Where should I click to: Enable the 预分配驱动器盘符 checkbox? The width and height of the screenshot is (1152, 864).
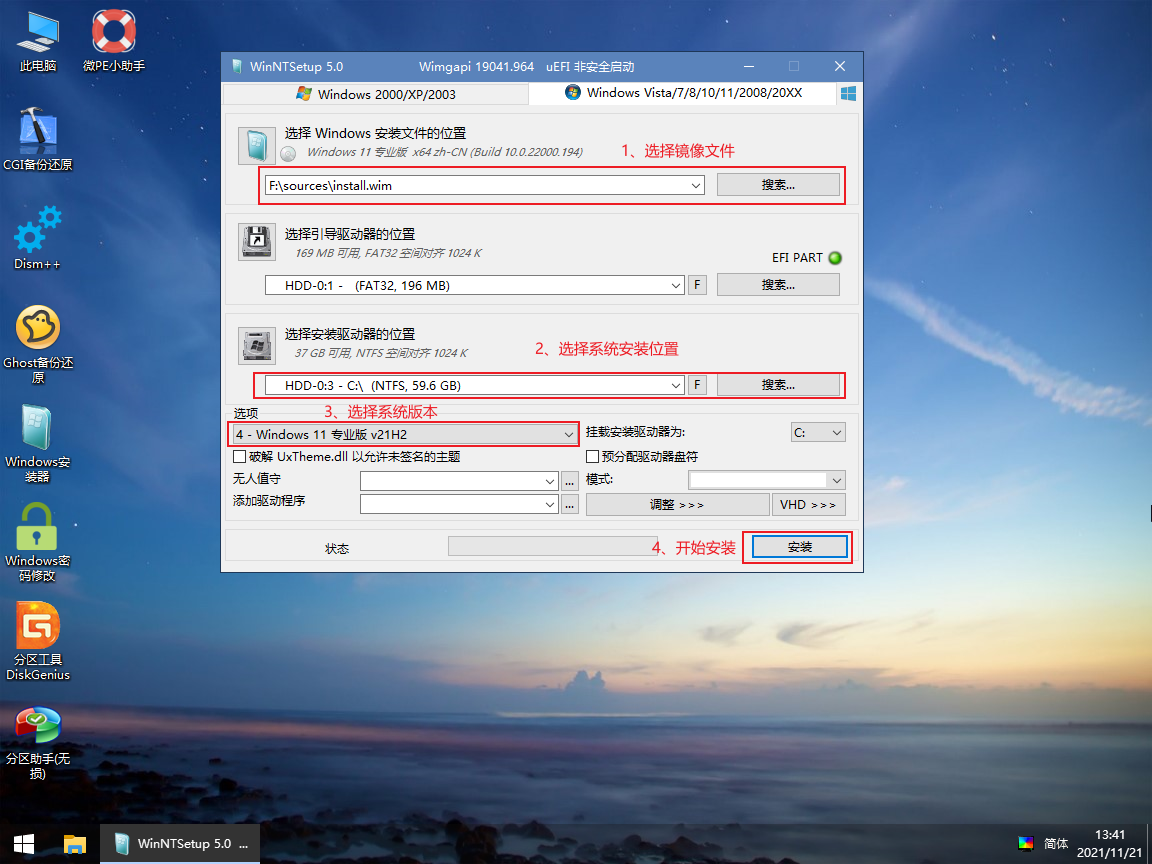click(592, 456)
